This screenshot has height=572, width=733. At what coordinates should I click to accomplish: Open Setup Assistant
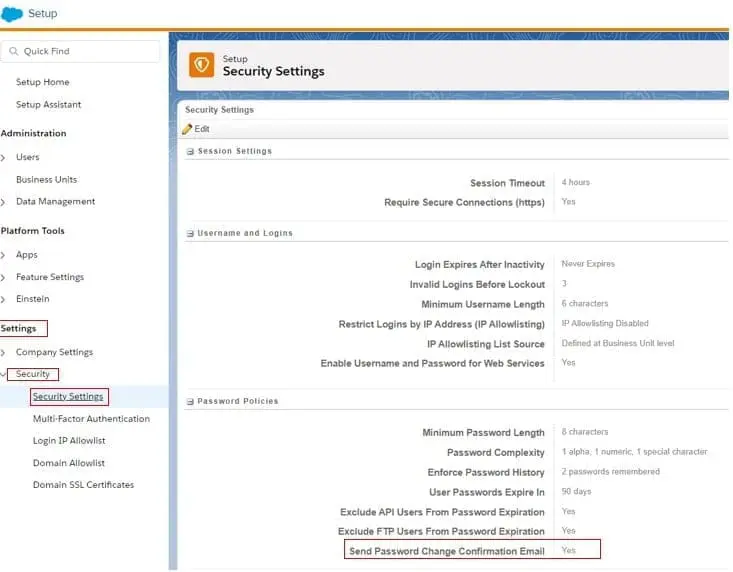[x=48, y=105]
